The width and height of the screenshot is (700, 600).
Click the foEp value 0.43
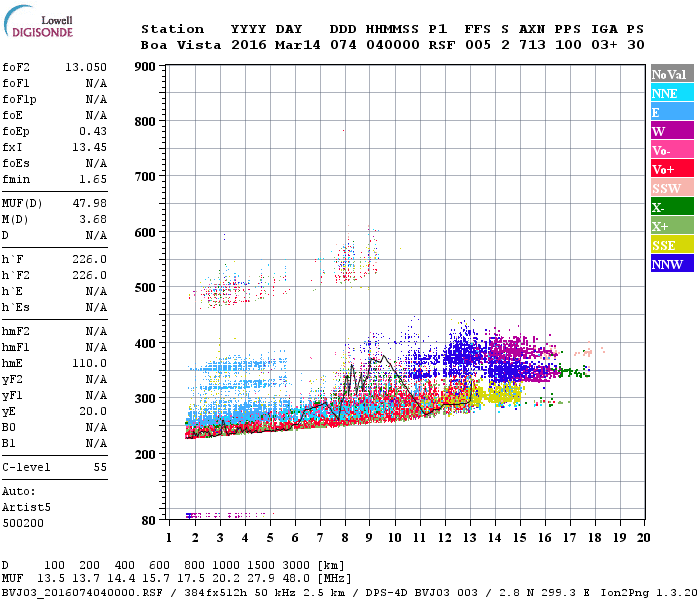click(x=93, y=131)
